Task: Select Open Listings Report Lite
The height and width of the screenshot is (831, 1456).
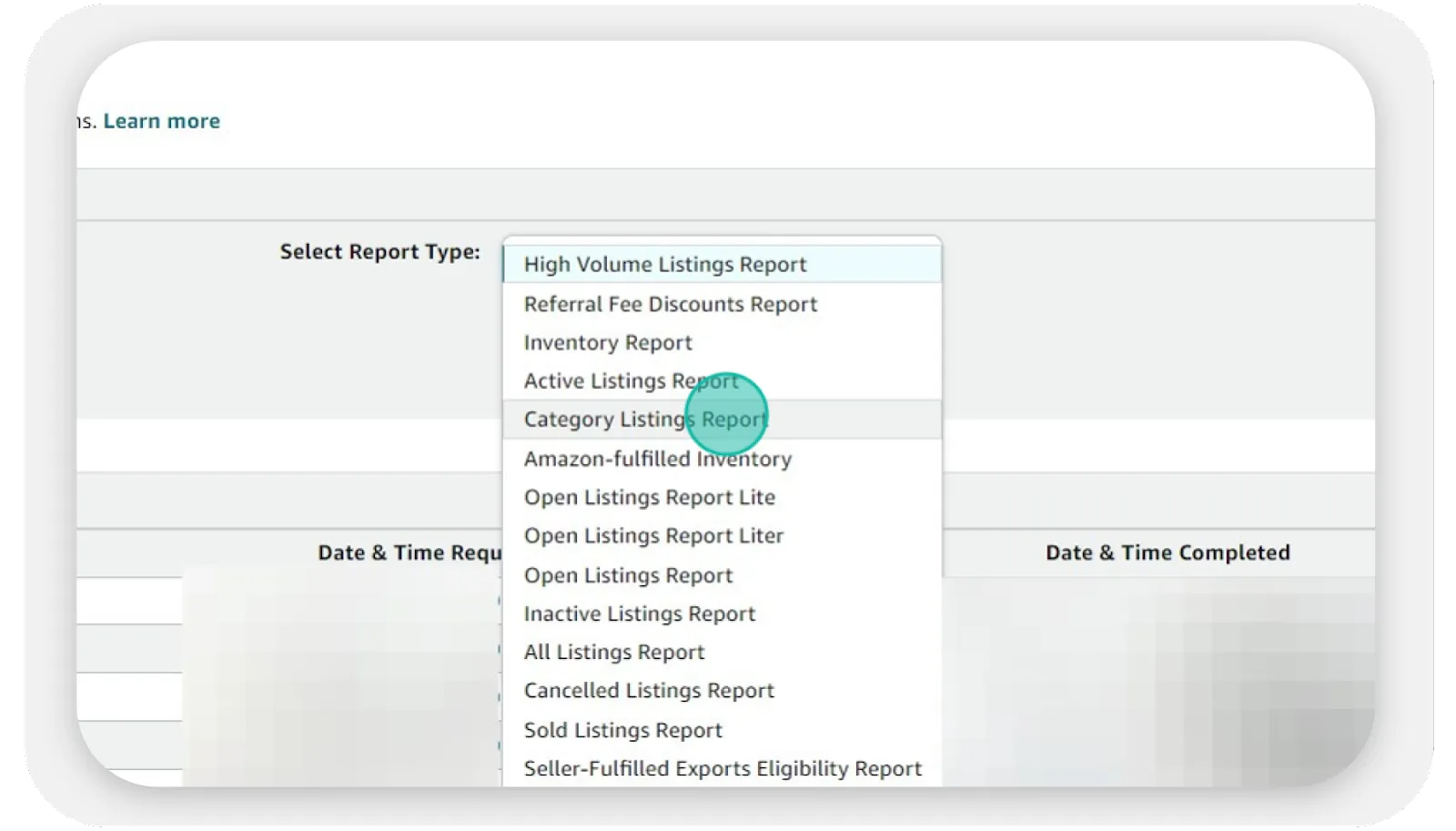Action: point(649,497)
